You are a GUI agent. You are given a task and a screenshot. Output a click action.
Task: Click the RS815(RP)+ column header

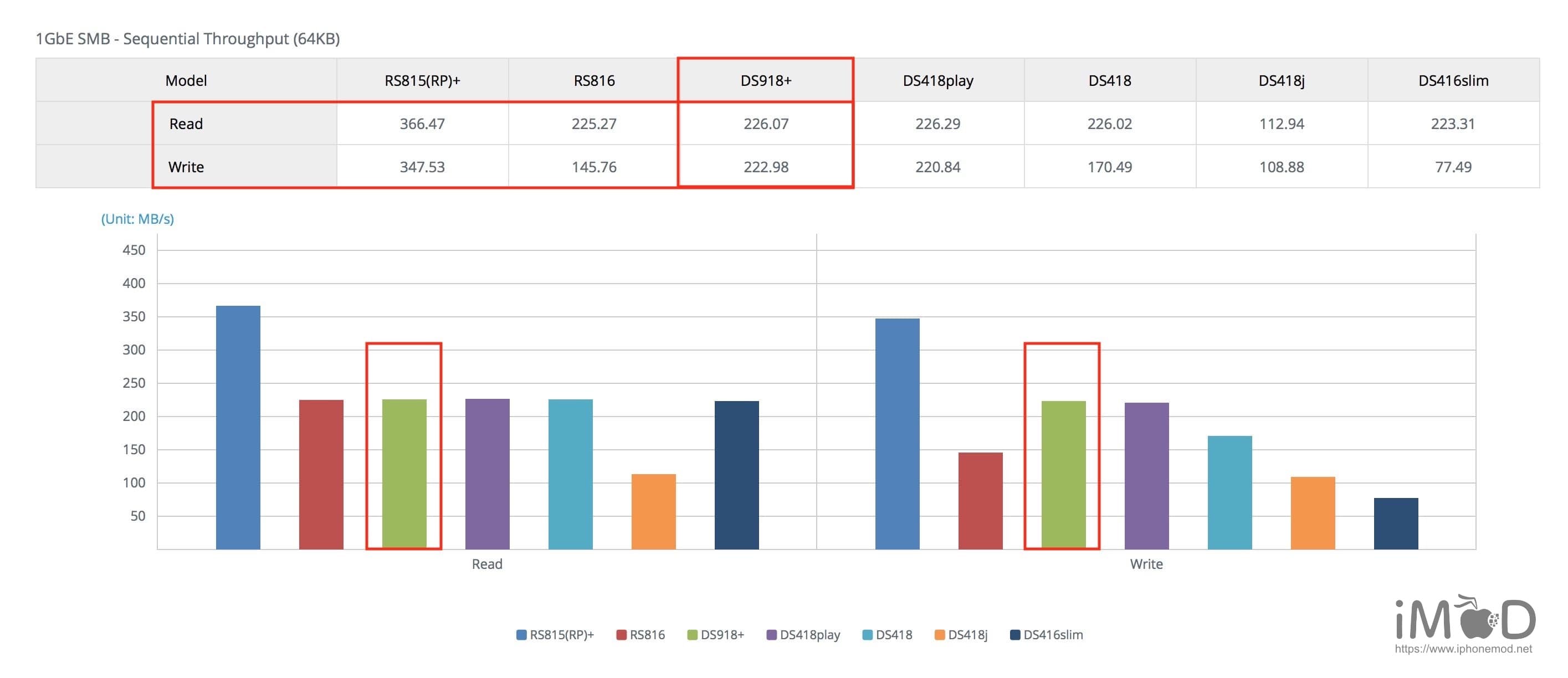click(x=422, y=80)
